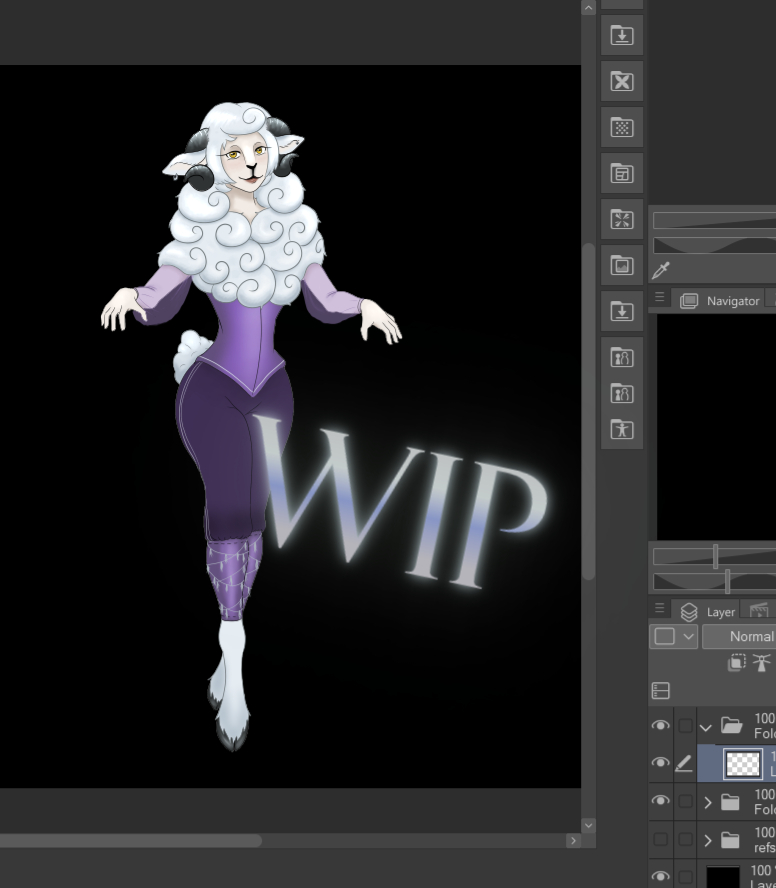Click the layer list display icon

pyautogui.click(x=660, y=691)
